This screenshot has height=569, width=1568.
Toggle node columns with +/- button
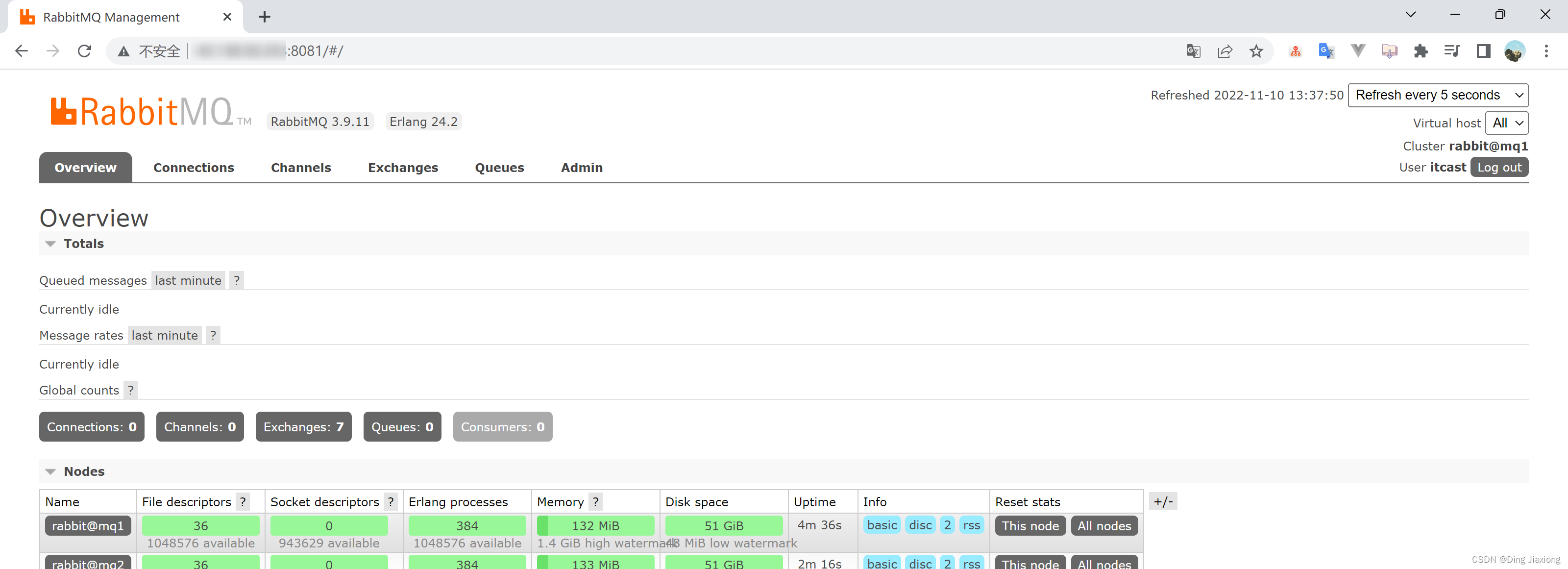point(1163,501)
